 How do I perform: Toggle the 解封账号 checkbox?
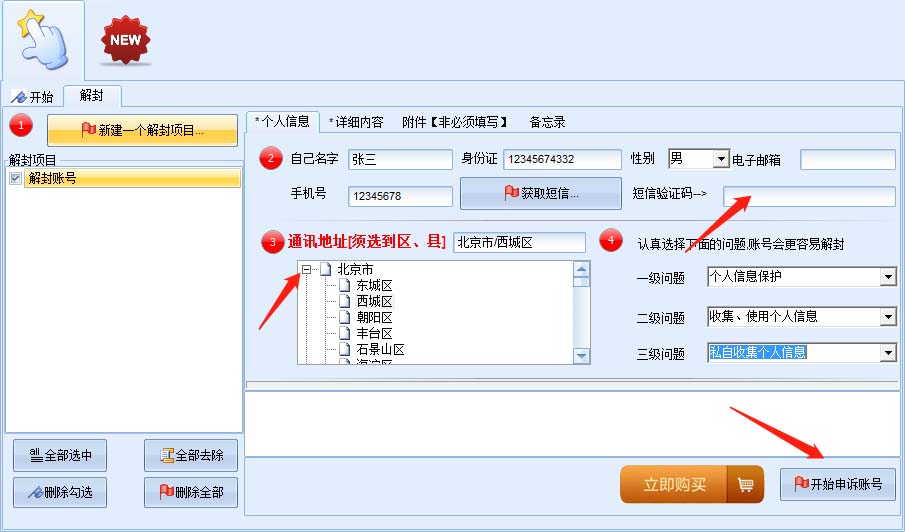pos(15,178)
